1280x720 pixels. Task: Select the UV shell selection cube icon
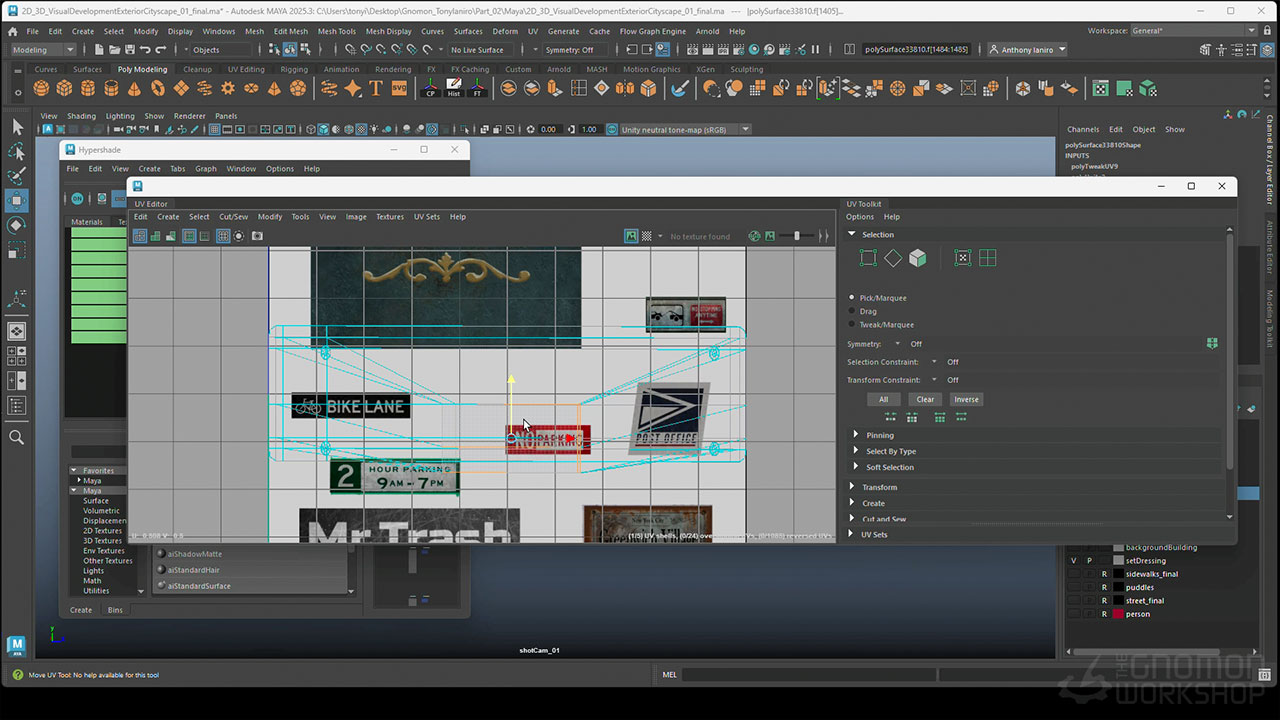click(x=917, y=258)
